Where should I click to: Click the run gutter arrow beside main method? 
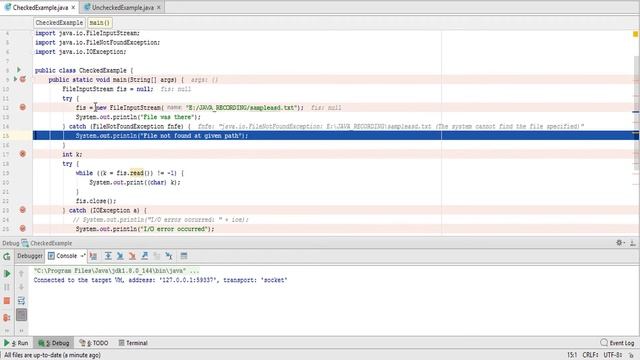coord(15,79)
